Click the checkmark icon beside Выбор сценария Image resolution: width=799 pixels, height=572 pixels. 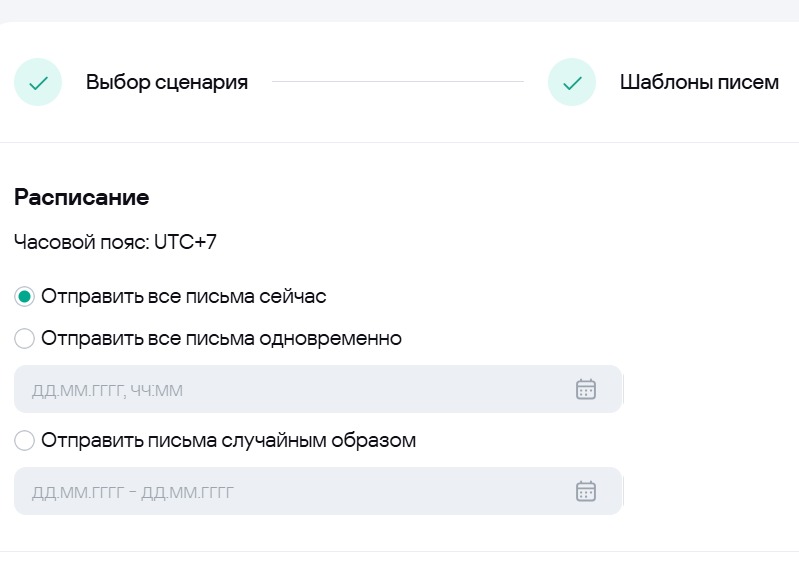pos(38,83)
